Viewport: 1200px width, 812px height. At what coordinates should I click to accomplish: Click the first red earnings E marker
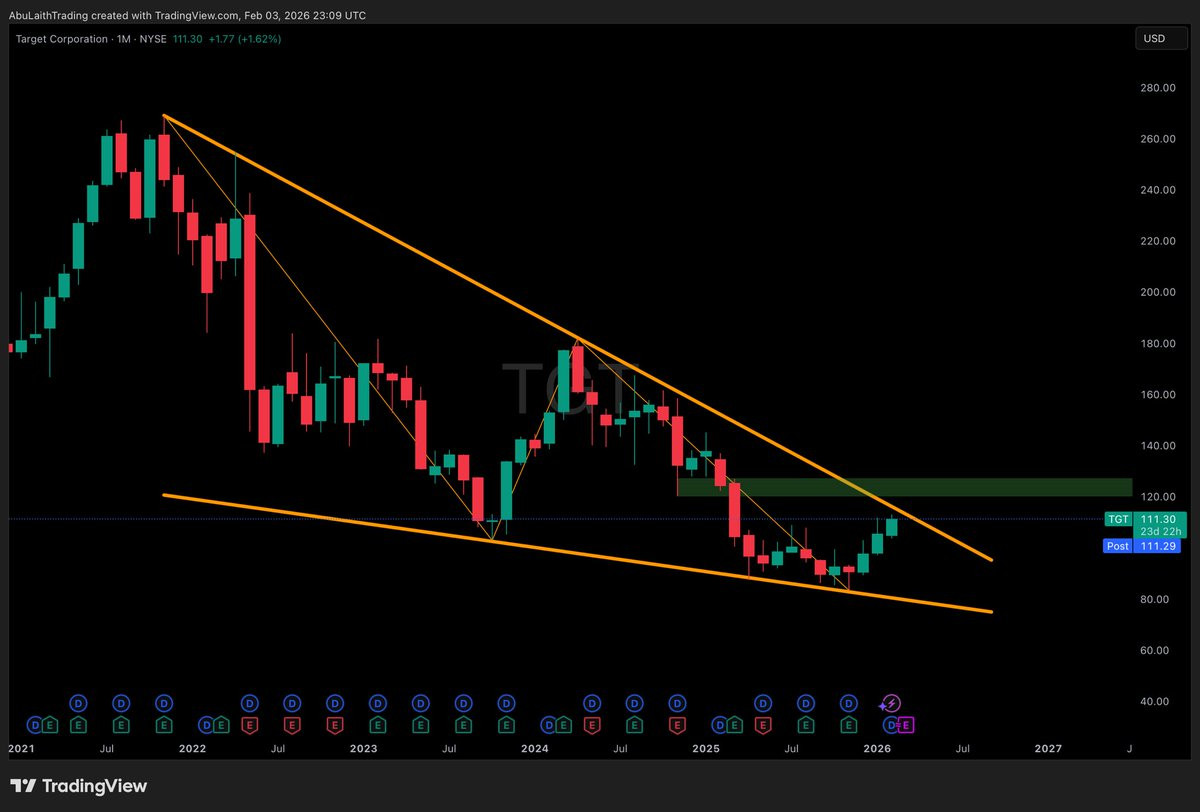[x=249, y=724]
